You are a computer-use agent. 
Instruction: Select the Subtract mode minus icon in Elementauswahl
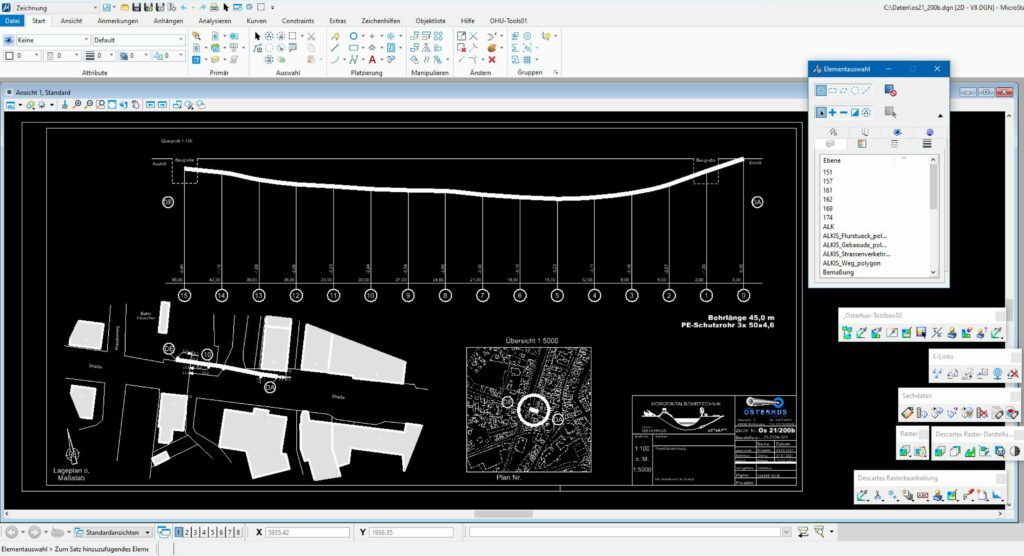coord(844,112)
